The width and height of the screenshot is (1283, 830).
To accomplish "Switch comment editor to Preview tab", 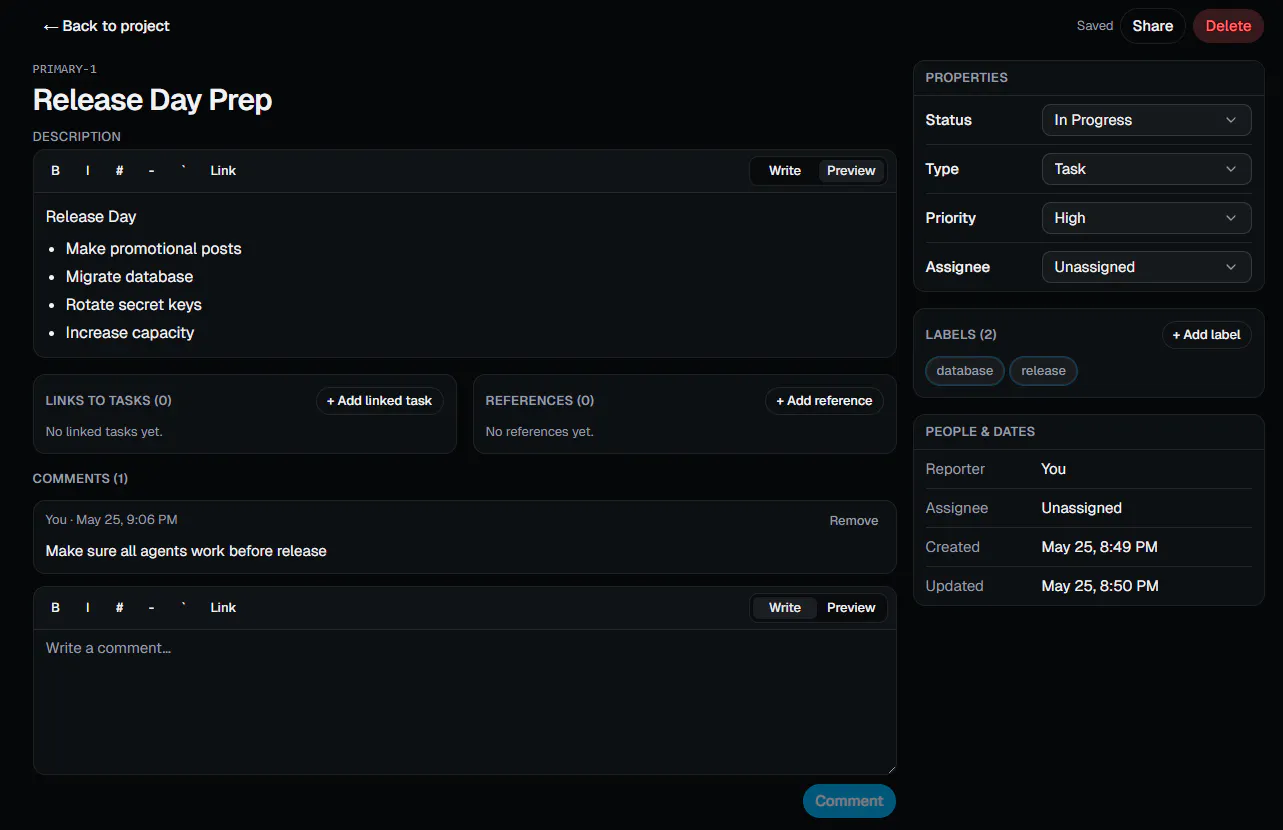I will pos(851,608).
